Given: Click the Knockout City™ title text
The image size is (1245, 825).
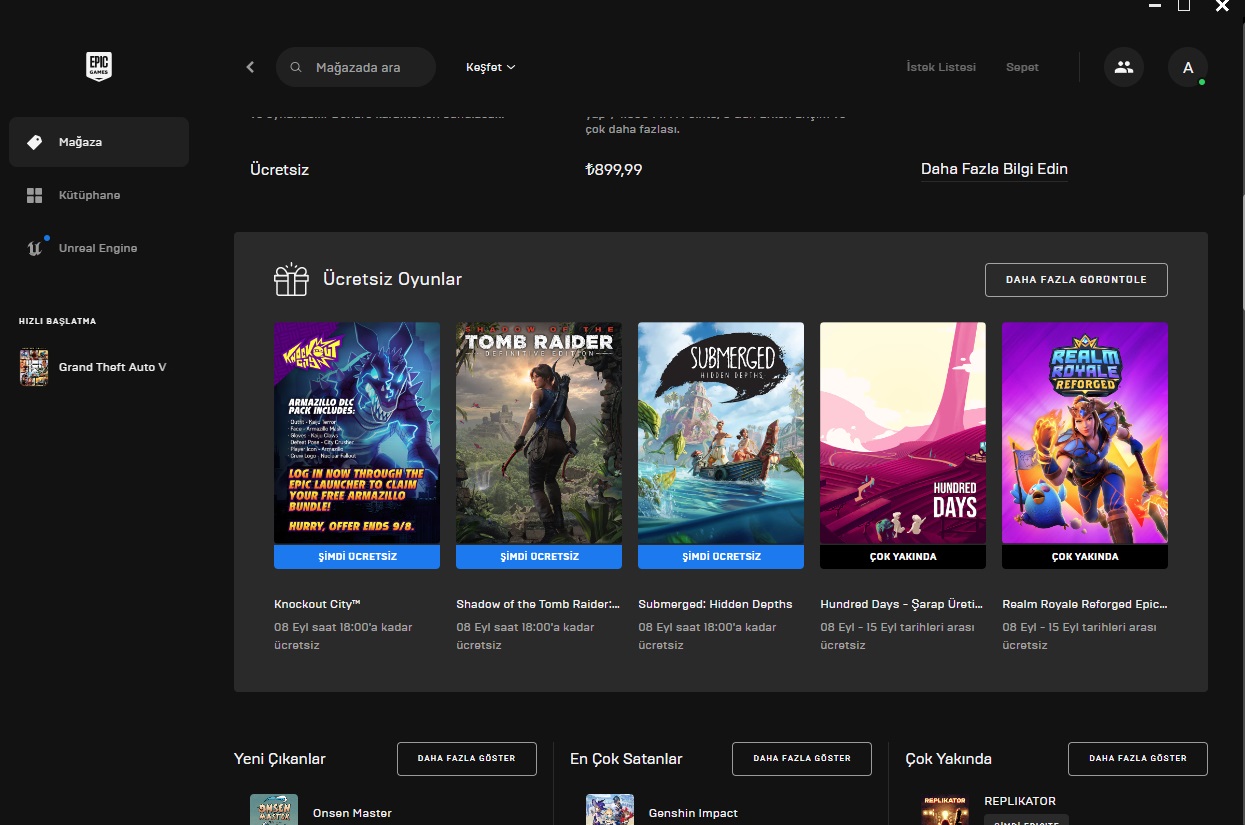Looking at the screenshot, I should coord(317,604).
